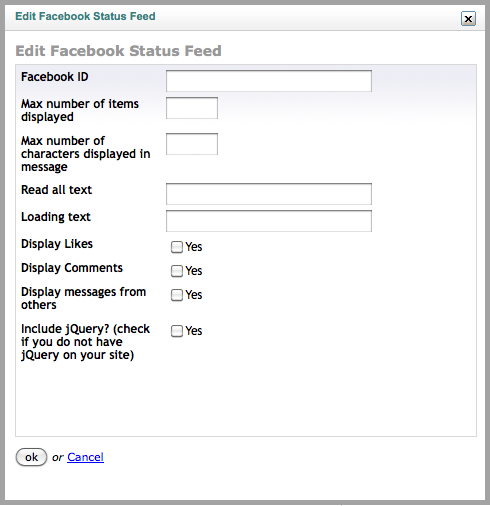This screenshot has width=490, height=506.
Task: Tick the Display Comments checkbox
Action: point(177,271)
